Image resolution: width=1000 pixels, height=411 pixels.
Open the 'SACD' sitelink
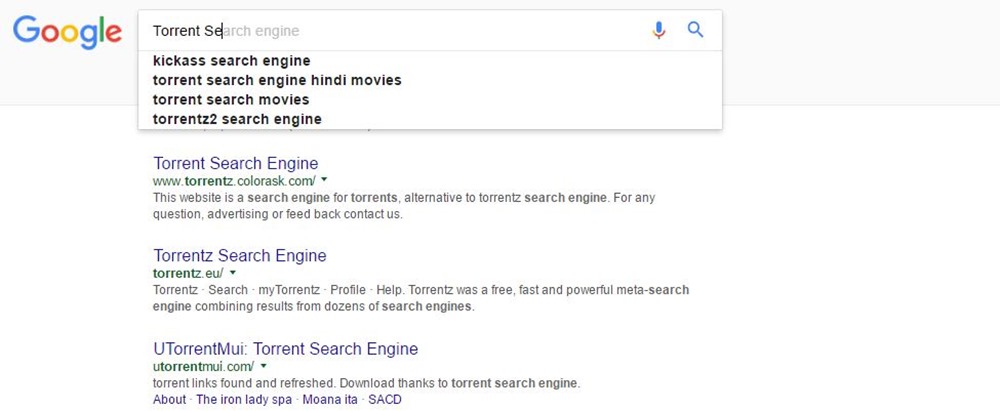click(385, 399)
